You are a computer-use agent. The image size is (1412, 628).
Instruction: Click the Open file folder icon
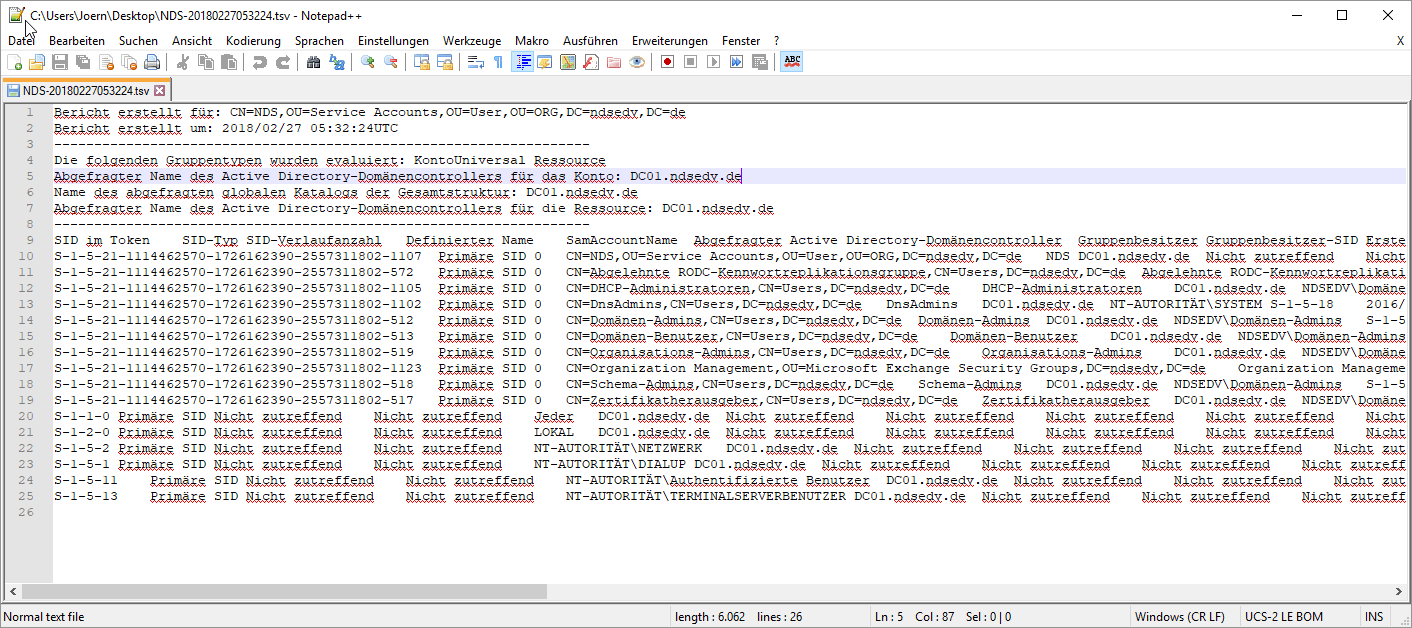[37, 62]
